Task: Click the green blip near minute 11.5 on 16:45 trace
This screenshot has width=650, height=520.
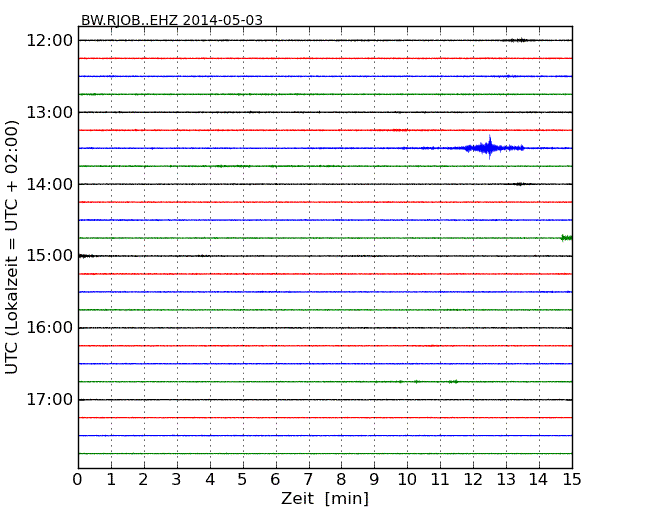Action: pos(453,381)
